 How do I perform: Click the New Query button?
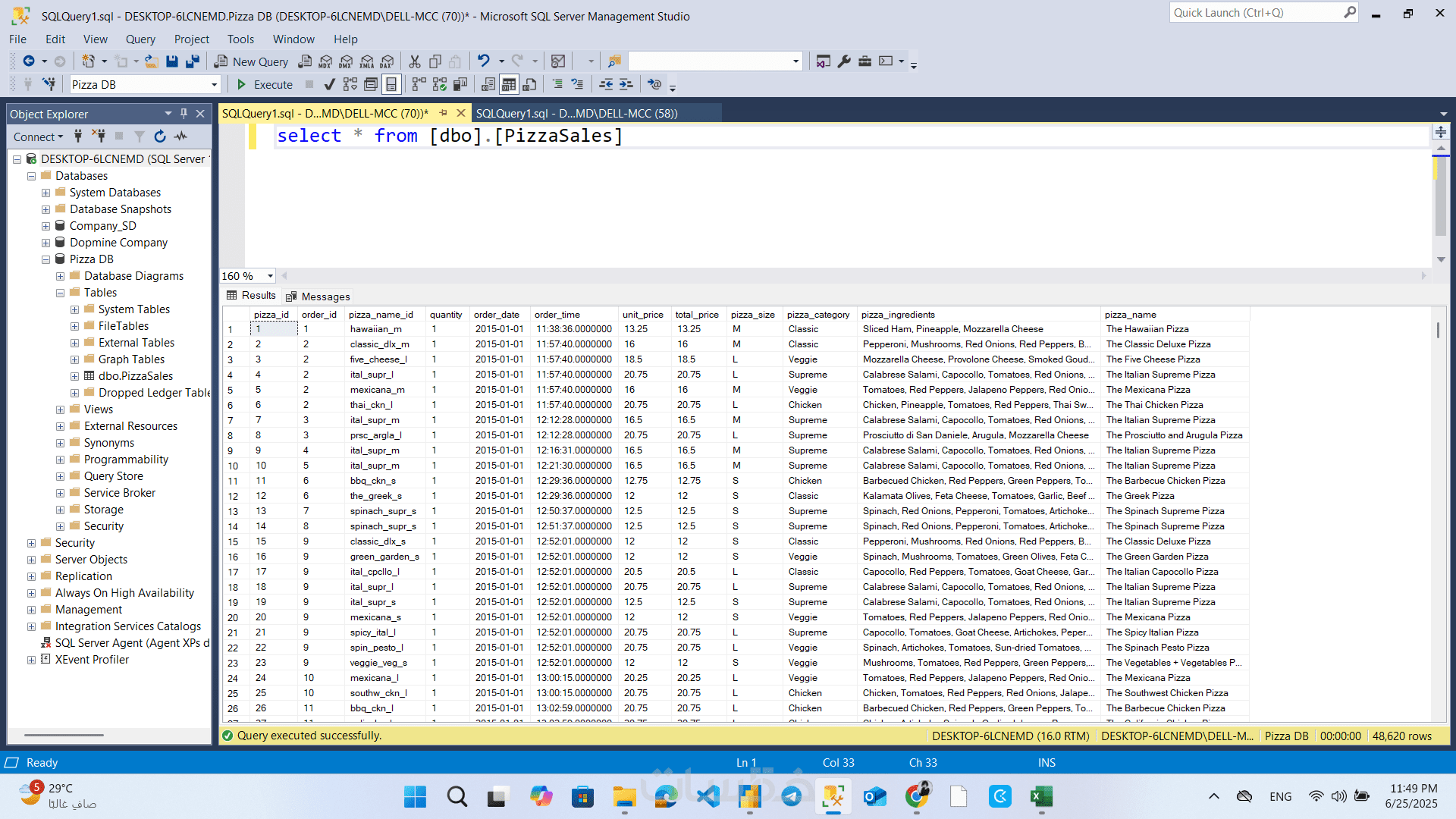pyautogui.click(x=251, y=61)
